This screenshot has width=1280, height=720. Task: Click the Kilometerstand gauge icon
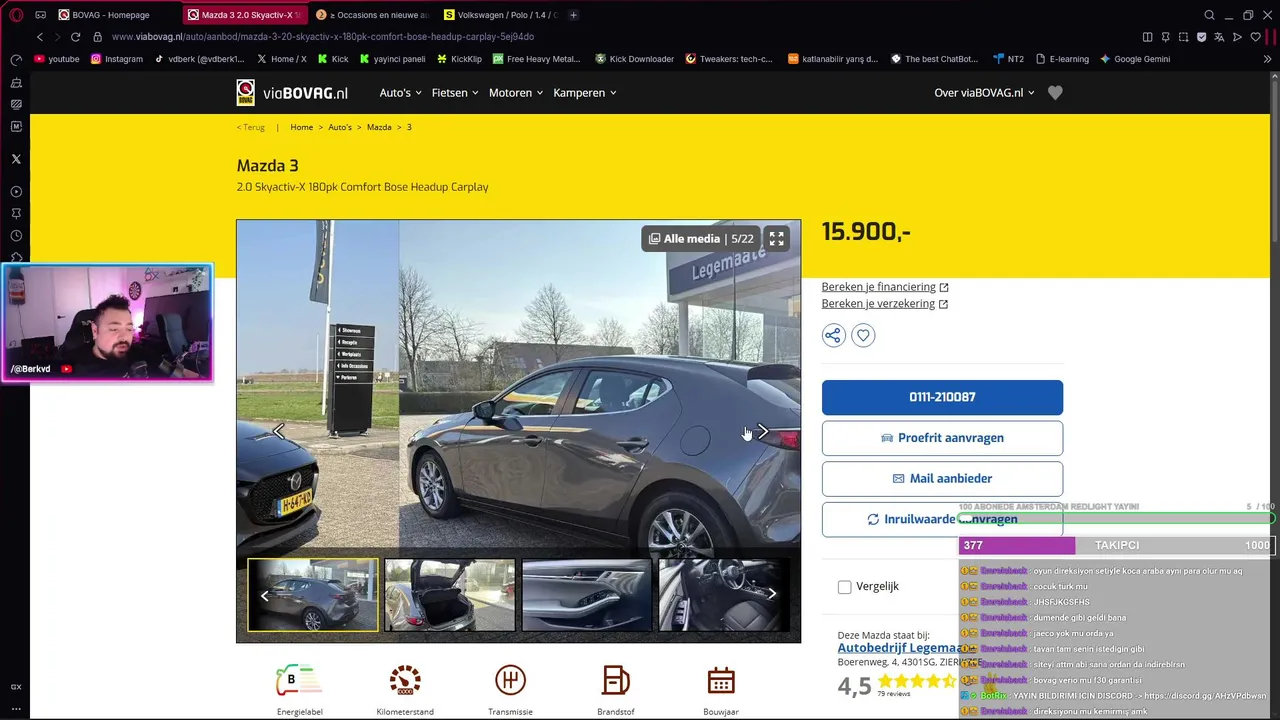[405, 681]
